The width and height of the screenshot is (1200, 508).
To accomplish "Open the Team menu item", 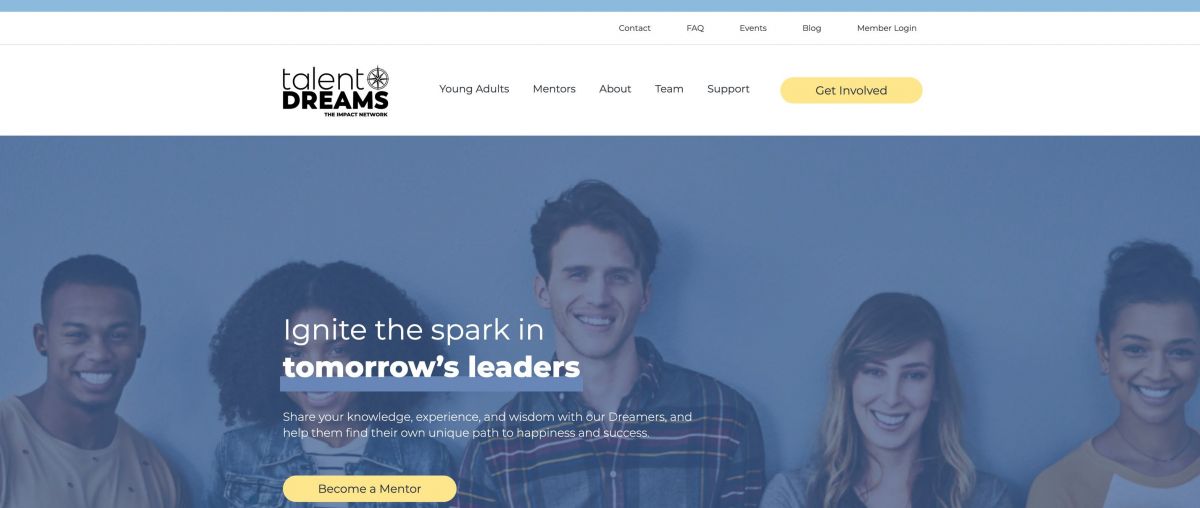I will click(669, 89).
